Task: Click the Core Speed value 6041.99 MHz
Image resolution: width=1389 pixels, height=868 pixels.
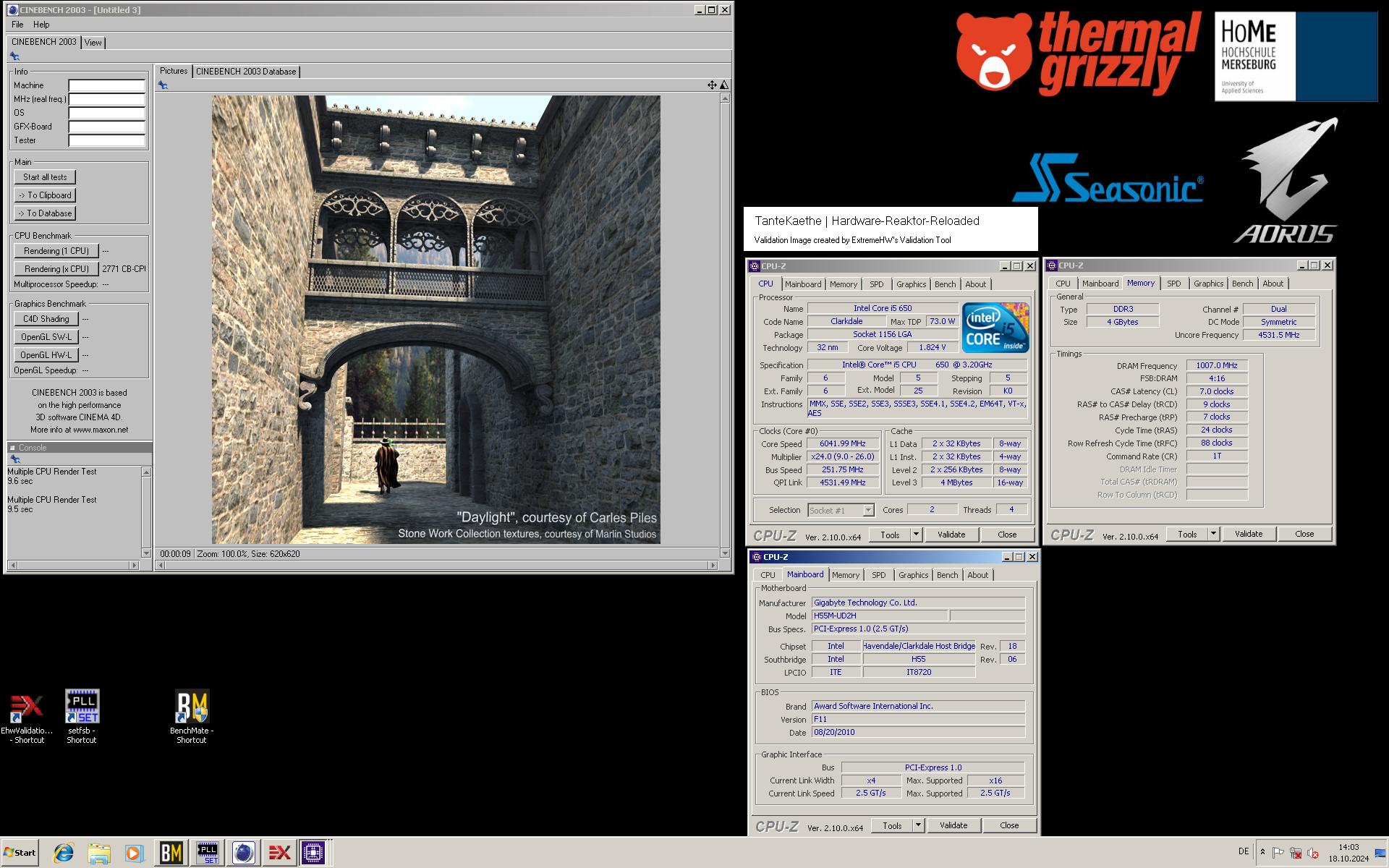Action: (843, 444)
